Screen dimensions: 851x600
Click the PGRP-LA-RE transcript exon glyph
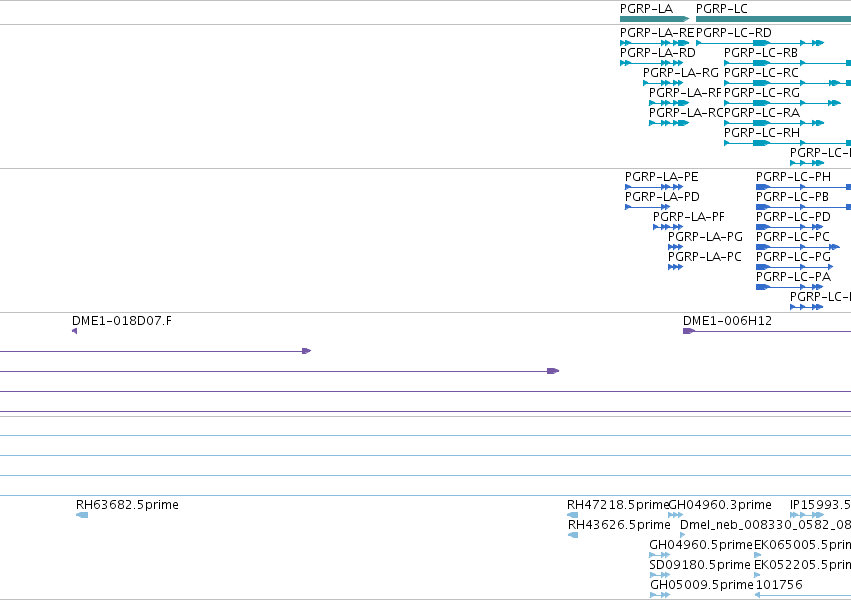(654, 43)
